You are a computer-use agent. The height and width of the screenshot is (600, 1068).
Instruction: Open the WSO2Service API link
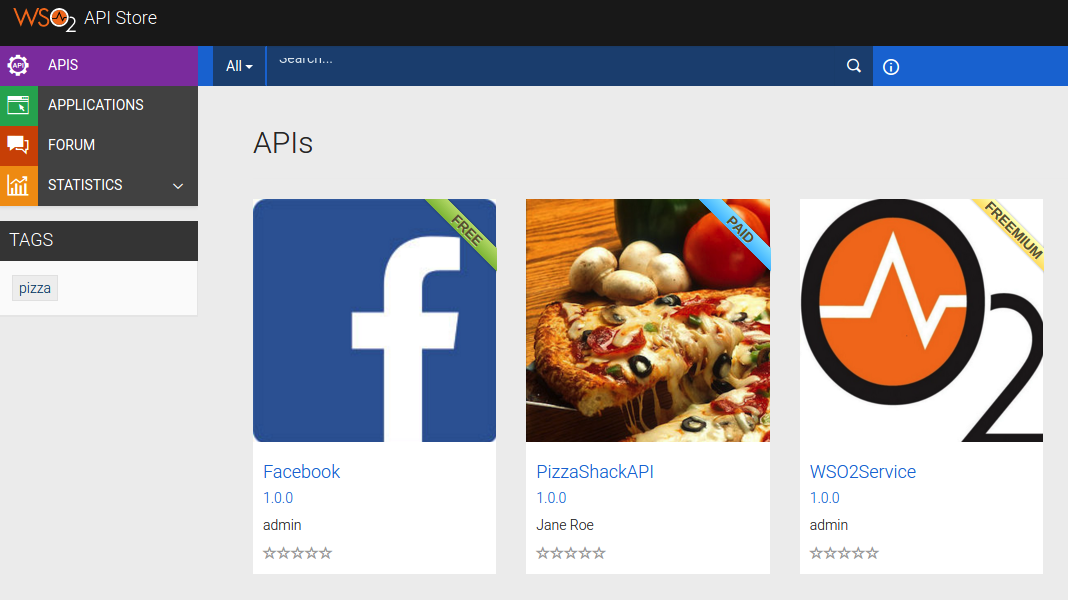pos(863,471)
